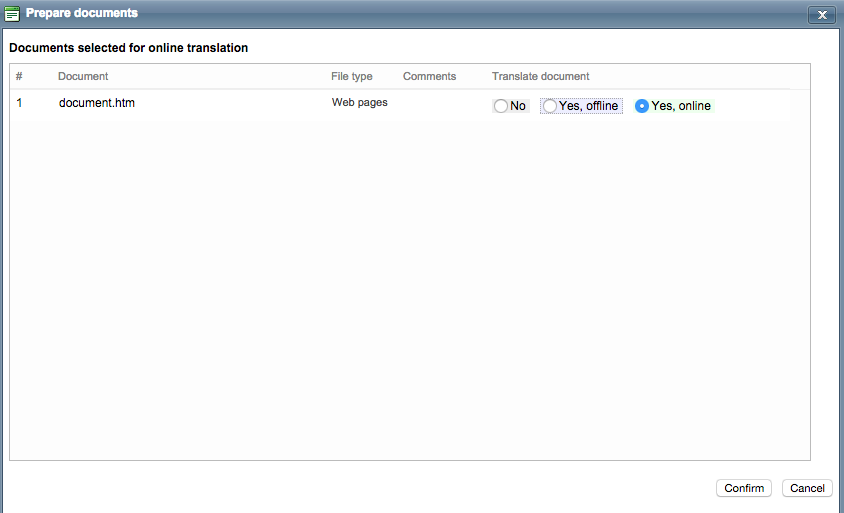The height and width of the screenshot is (513, 844).
Task: Click the Prepare documents title bar icon
Action: click(12, 14)
